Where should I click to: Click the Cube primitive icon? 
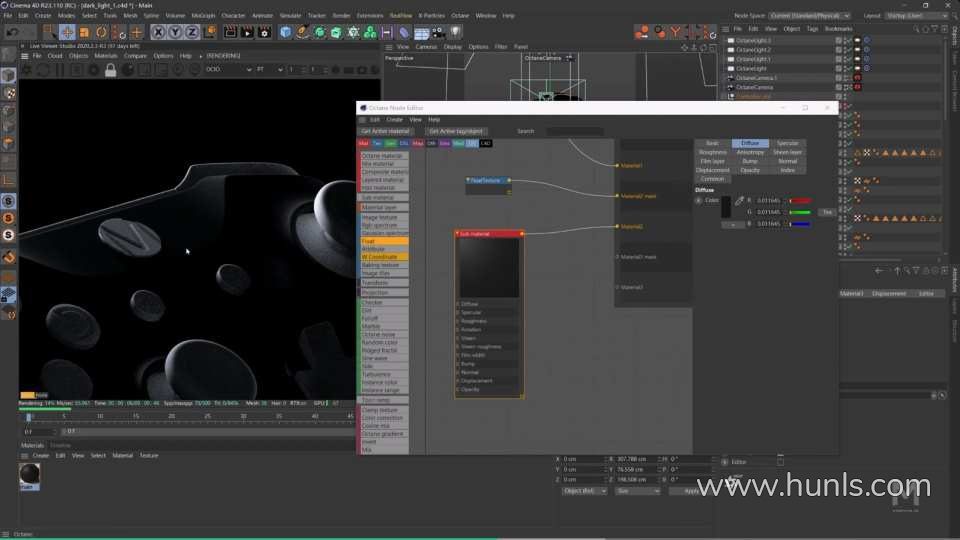[x=286, y=32]
